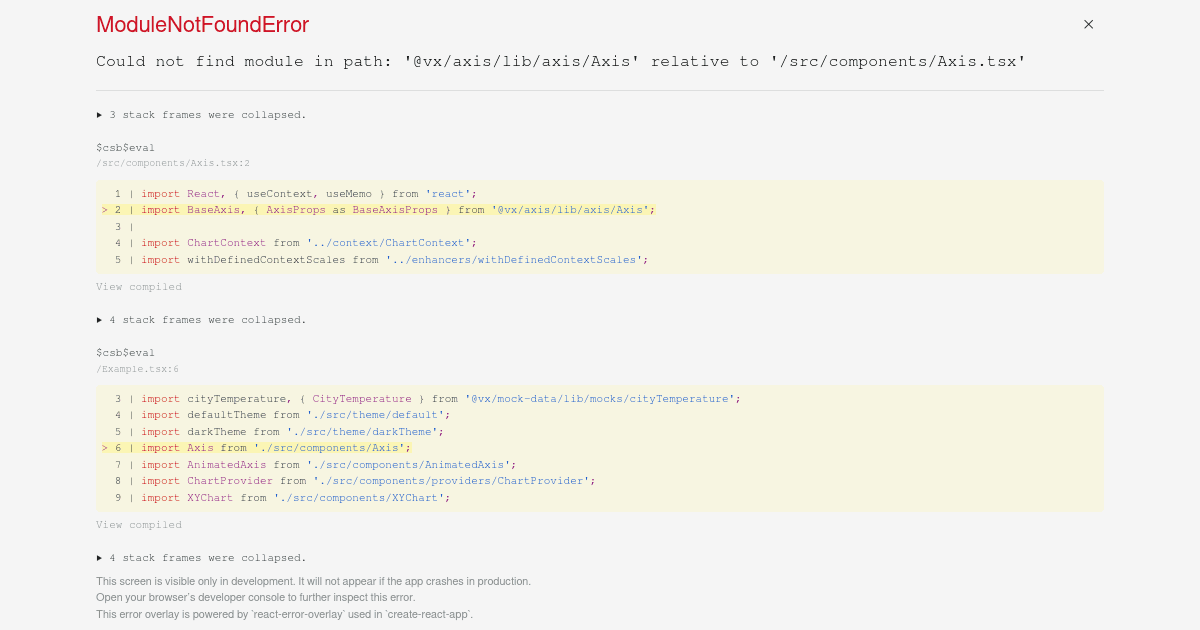This screenshot has width=1200, height=630.
Task: Click the '/src/components/Axis.tsx:2' file path
Action: pyautogui.click(x=172, y=162)
